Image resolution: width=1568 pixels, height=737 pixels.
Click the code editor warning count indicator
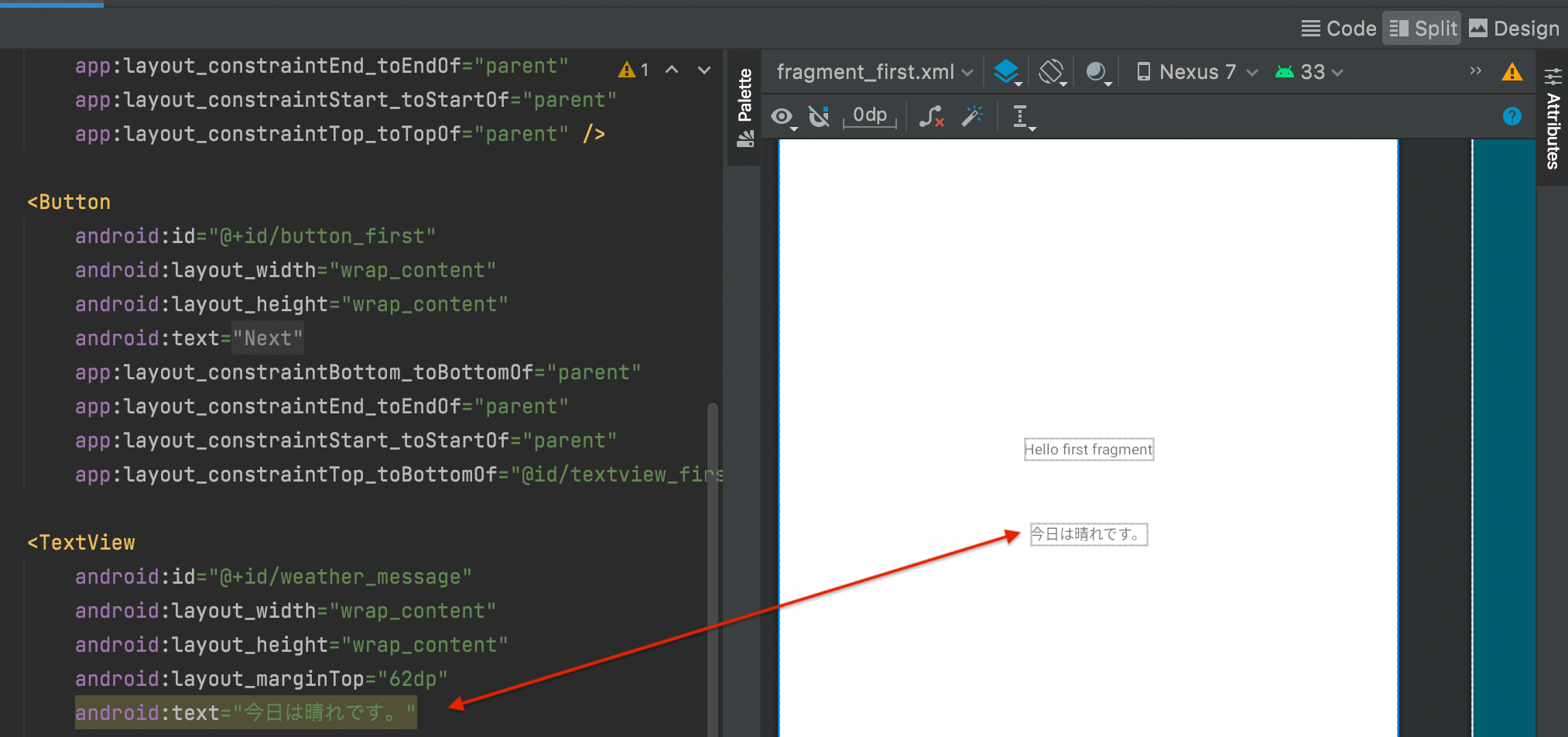coord(633,70)
